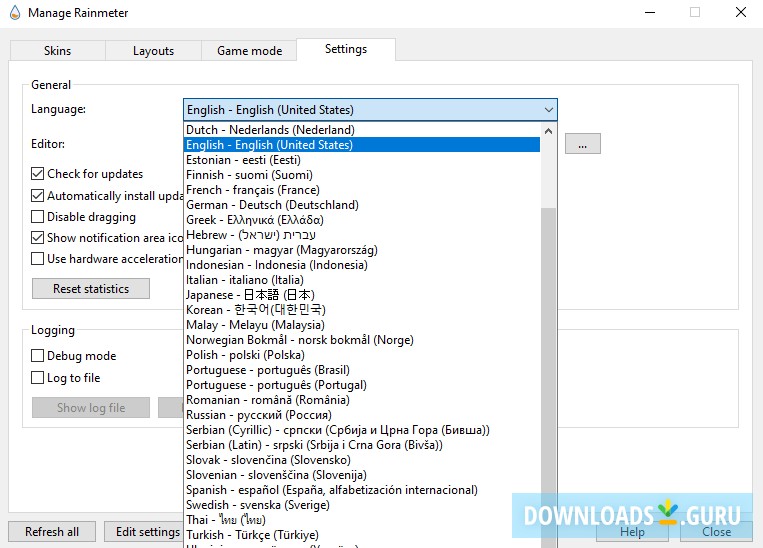The width and height of the screenshot is (763, 548).
Task: Click the editor browse '...' button
Action: 582,144
